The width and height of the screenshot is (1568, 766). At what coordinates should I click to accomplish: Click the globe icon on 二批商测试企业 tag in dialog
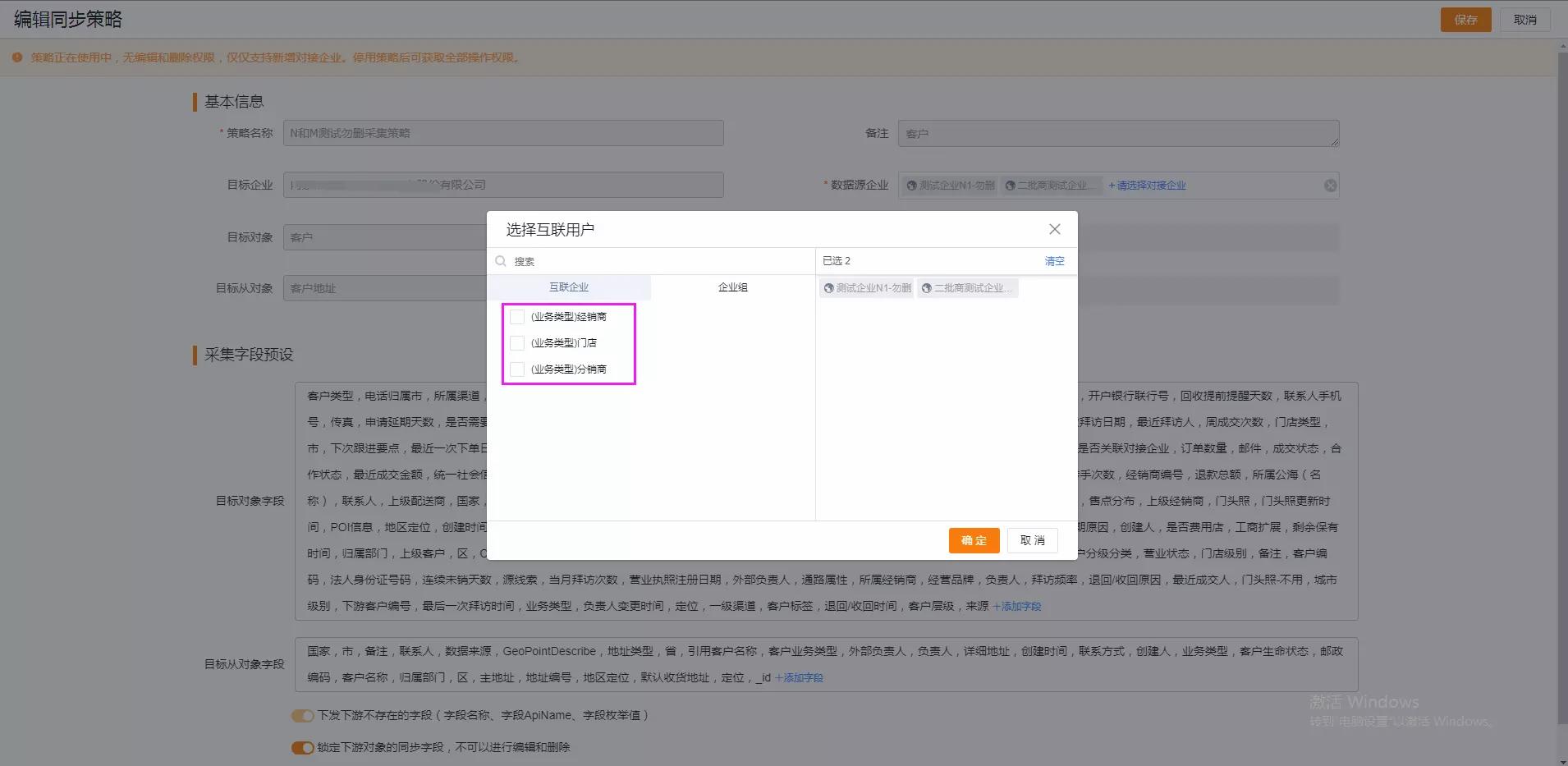[x=926, y=288]
